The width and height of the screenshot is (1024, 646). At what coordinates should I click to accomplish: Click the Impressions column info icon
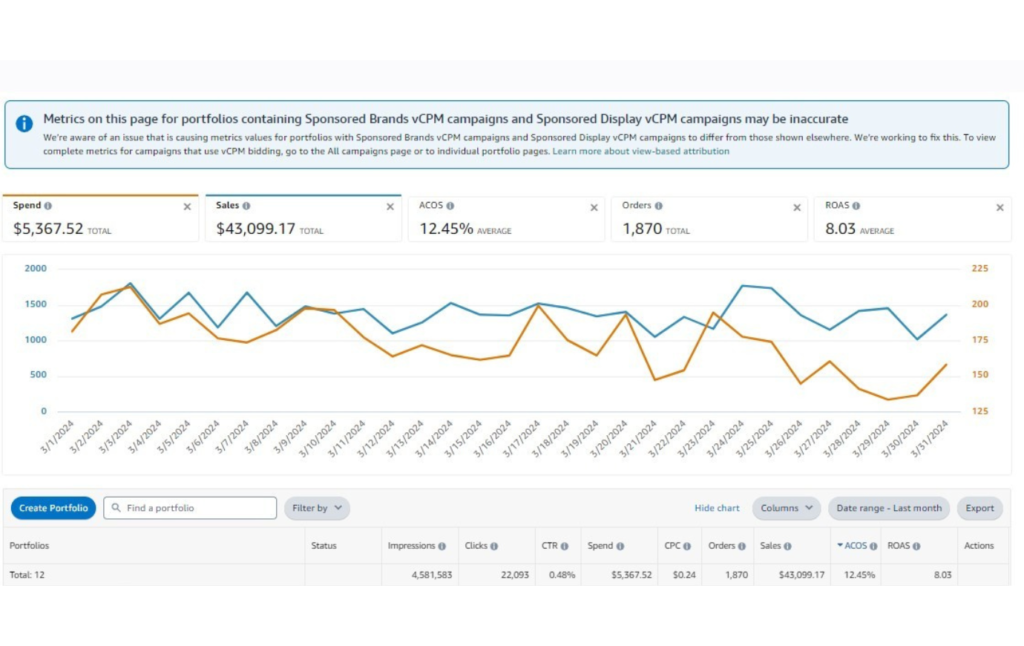(442, 546)
